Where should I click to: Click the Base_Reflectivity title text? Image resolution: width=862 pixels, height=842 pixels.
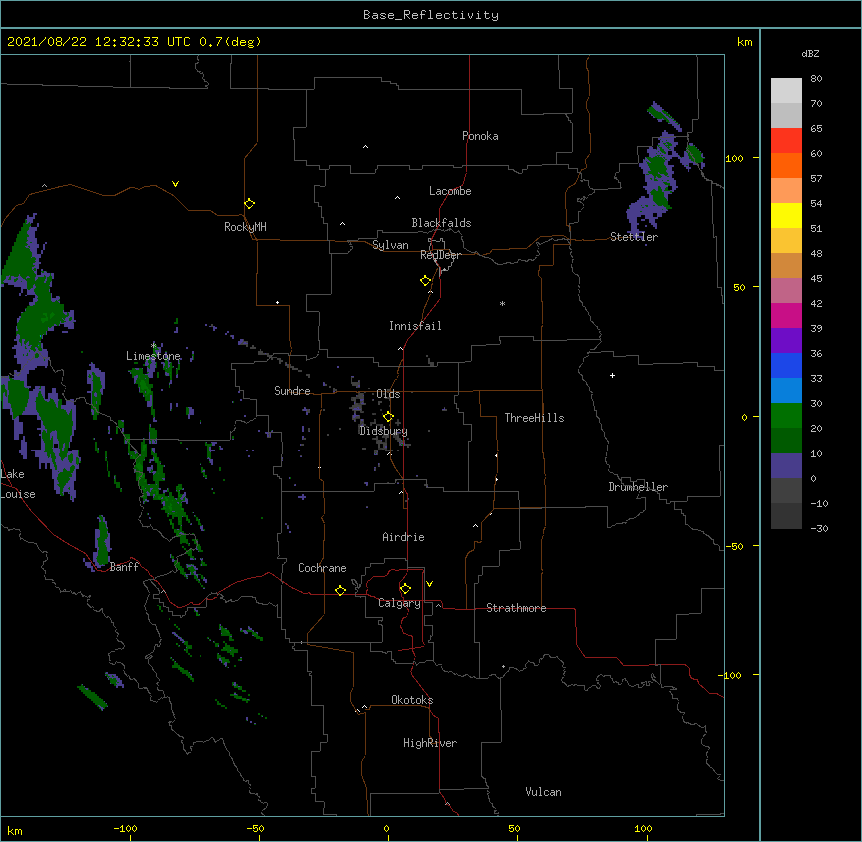coord(431,15)
